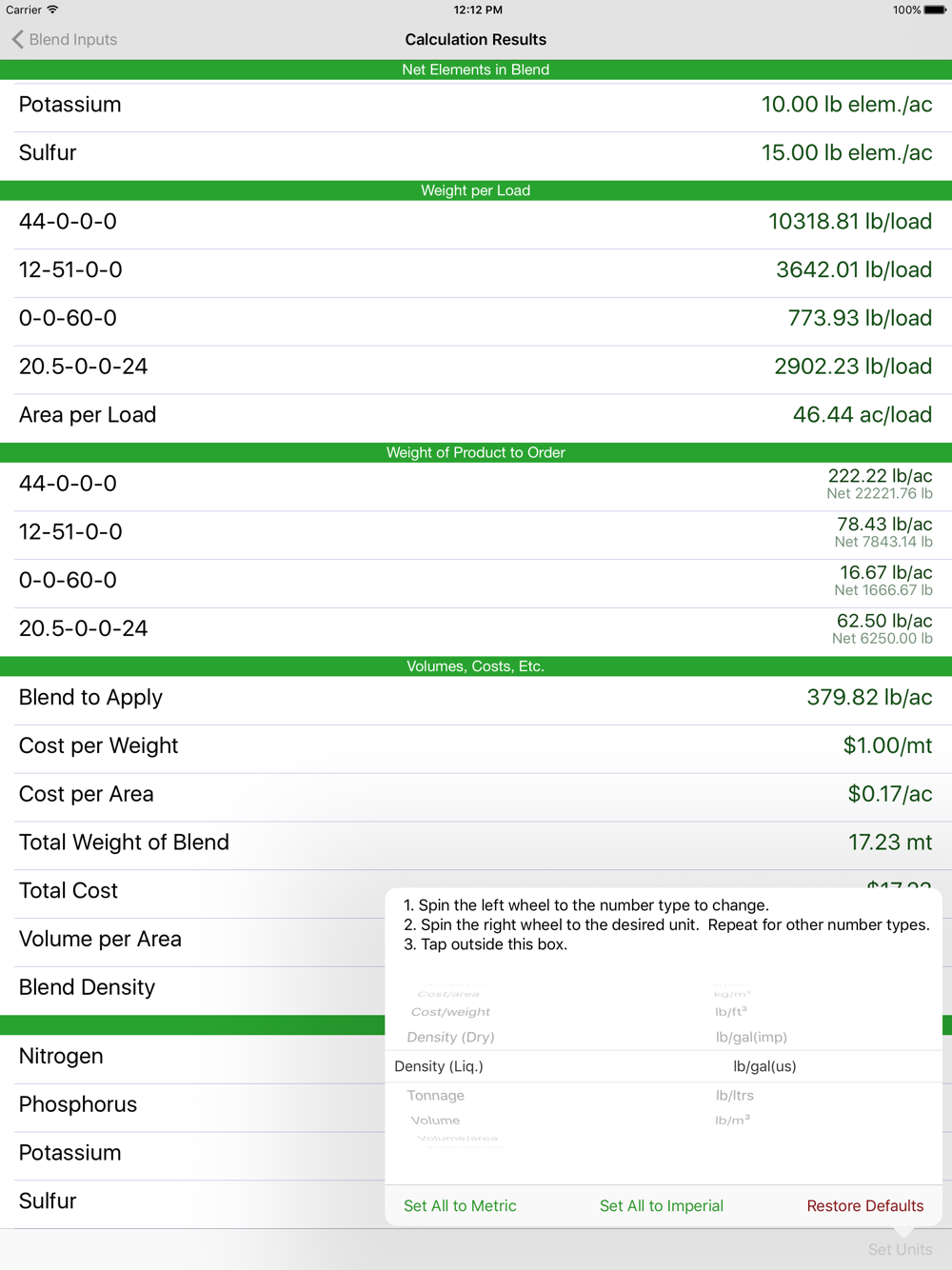Tap Volumes, Costs, Etc. section header
The width and height of the screenshot is (952, 1270).
click(x=476, y=666)
